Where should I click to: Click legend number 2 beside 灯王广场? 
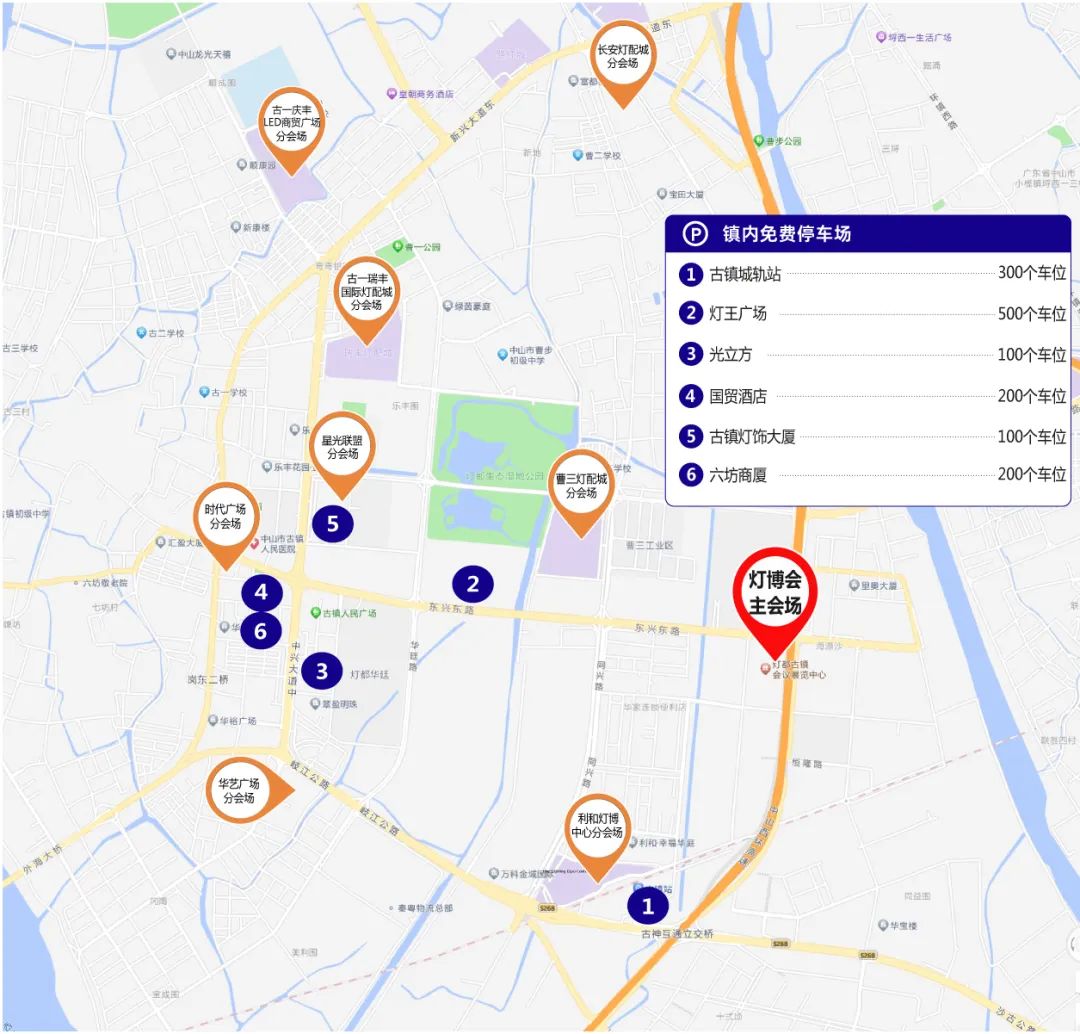(690, 313)
